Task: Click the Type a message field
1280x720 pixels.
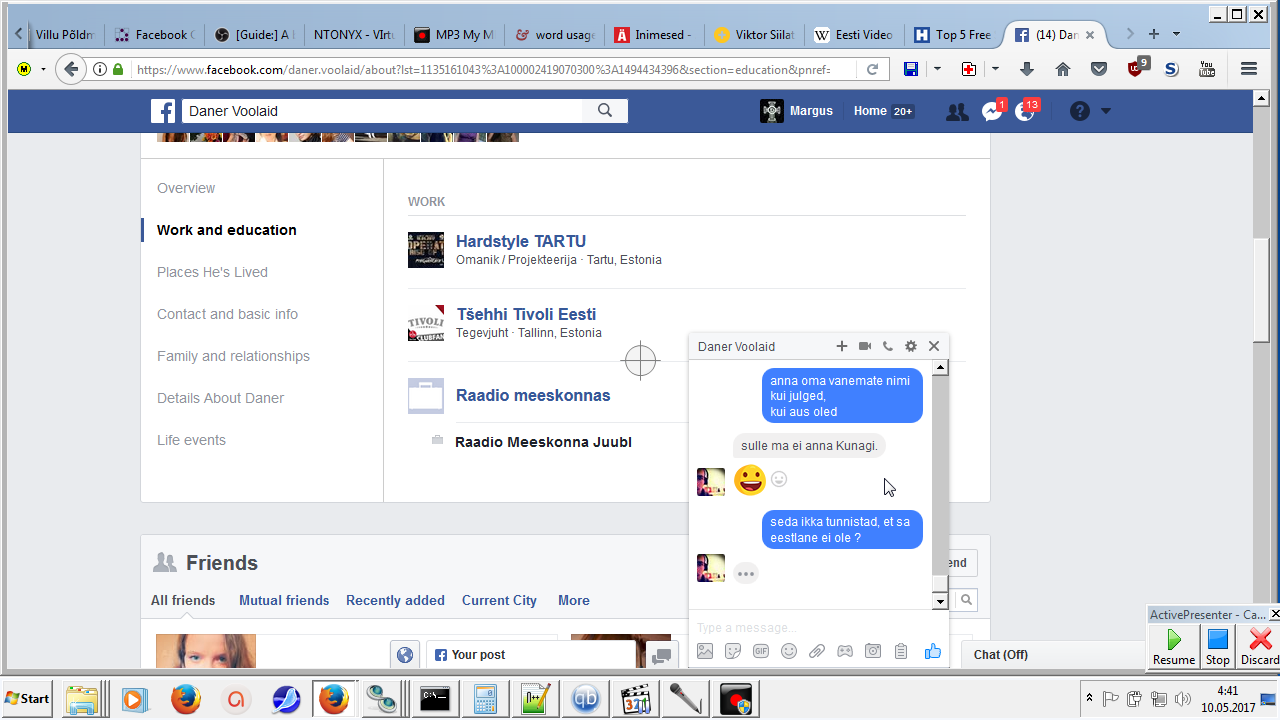Action: 810,627
